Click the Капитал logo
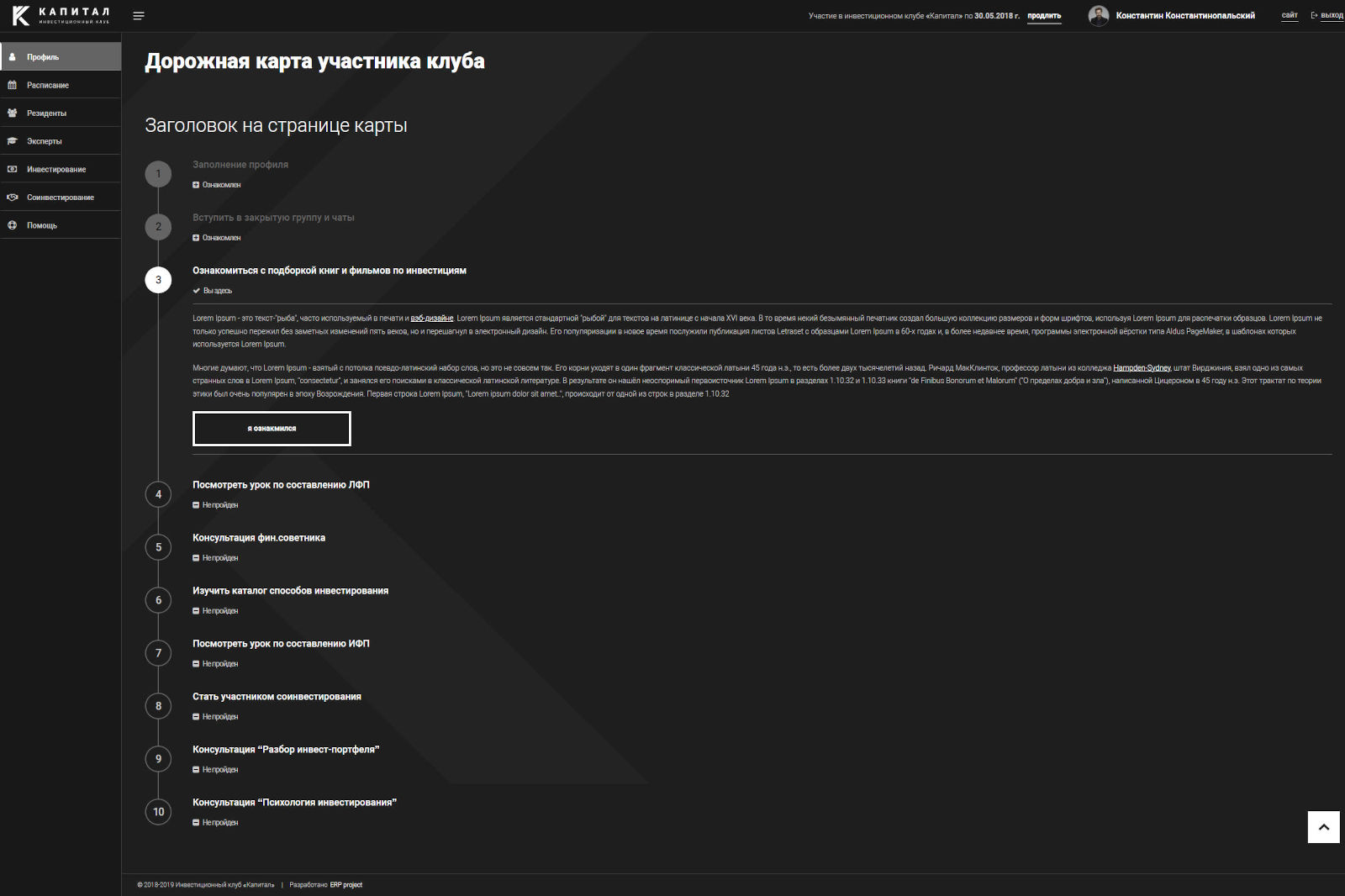Viewport: 1345px width, 896px height. [61, 15]
